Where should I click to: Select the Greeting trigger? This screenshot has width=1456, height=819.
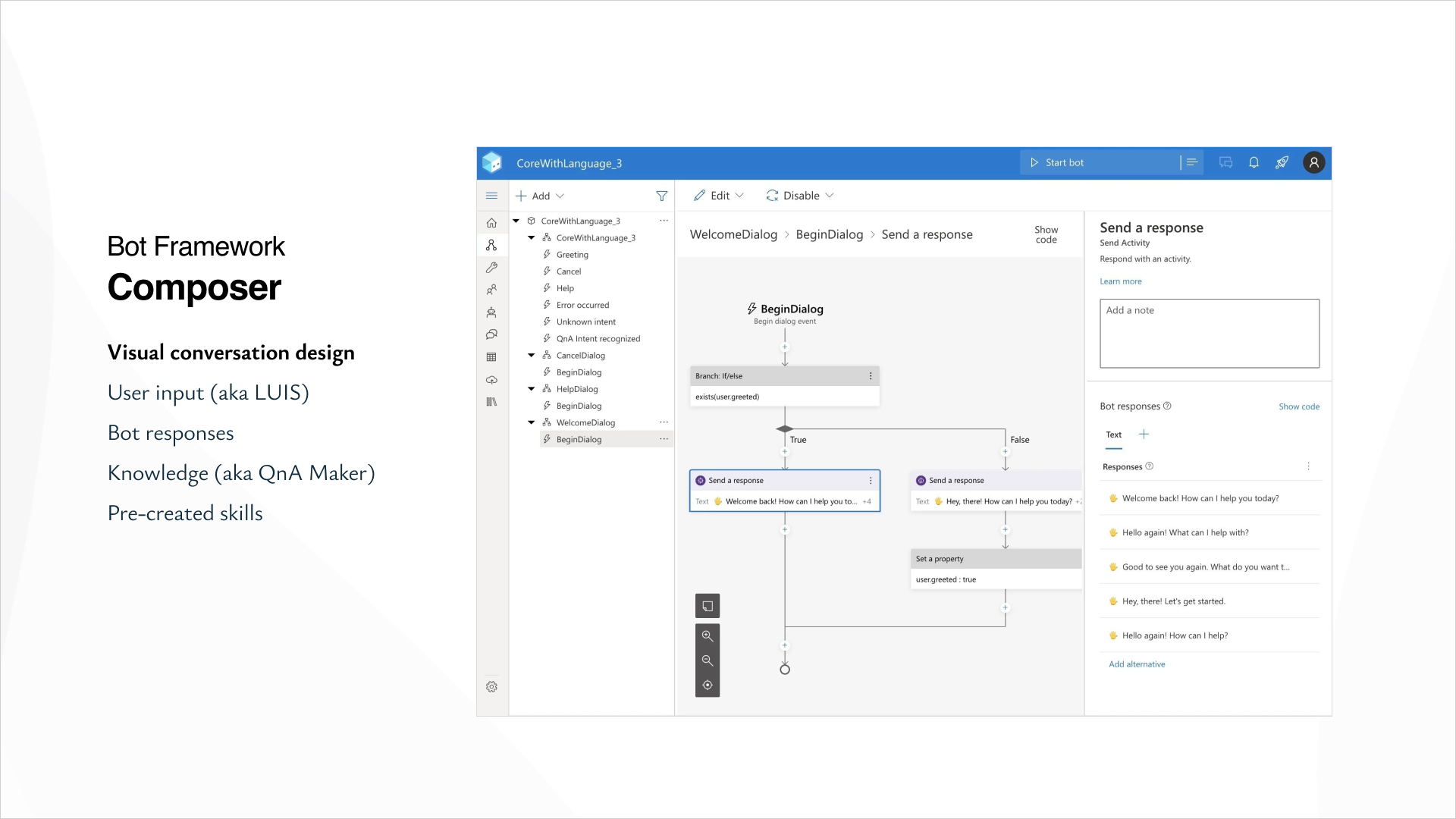click(x=572, y=255)
